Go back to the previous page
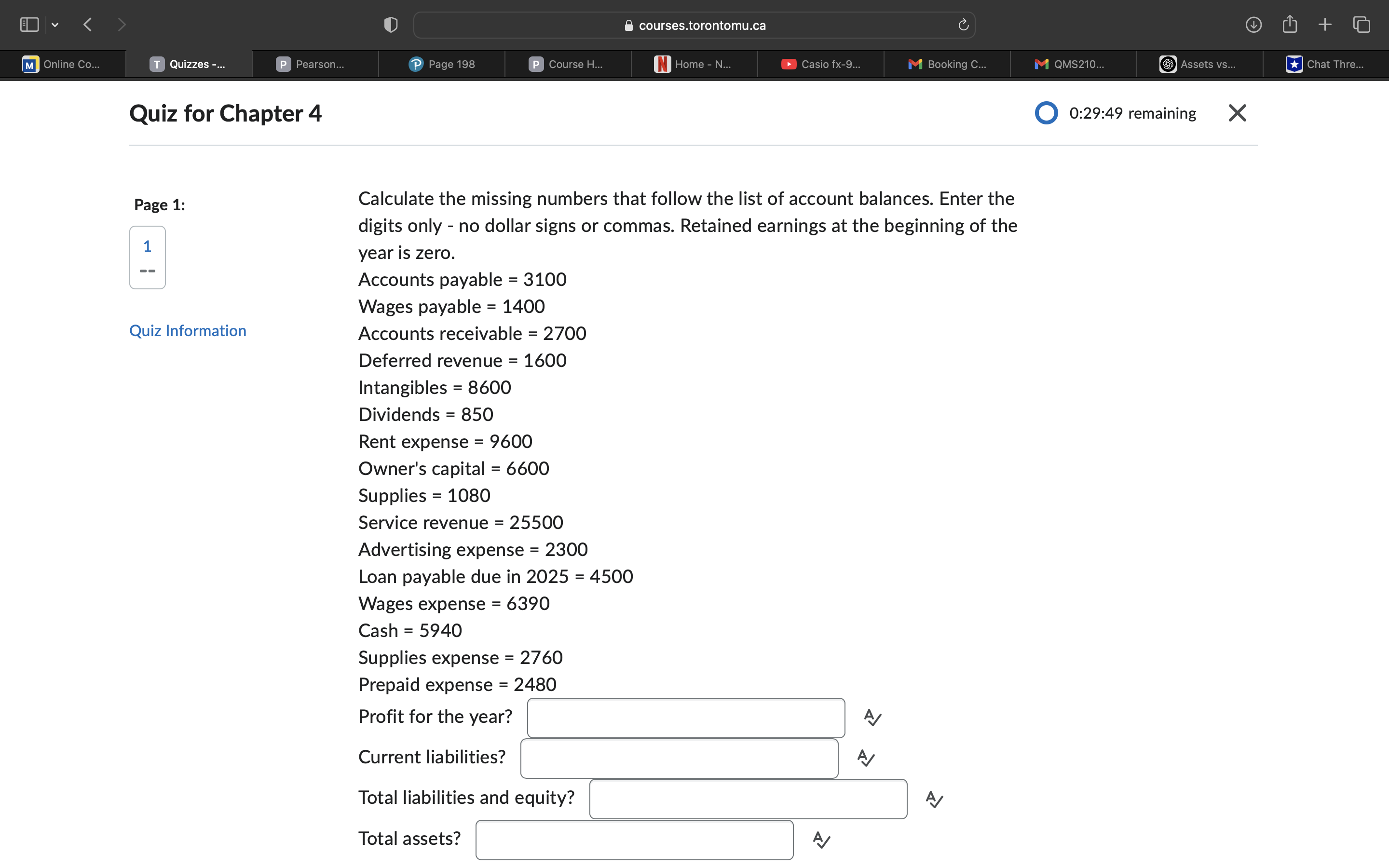 tap(88, 25)
